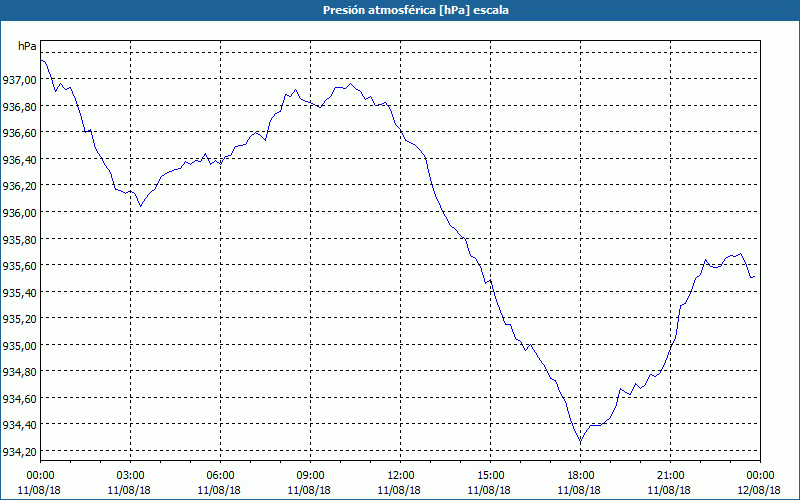
Task: Select the 934,40 y-axis label
Action: click(19, 424)
